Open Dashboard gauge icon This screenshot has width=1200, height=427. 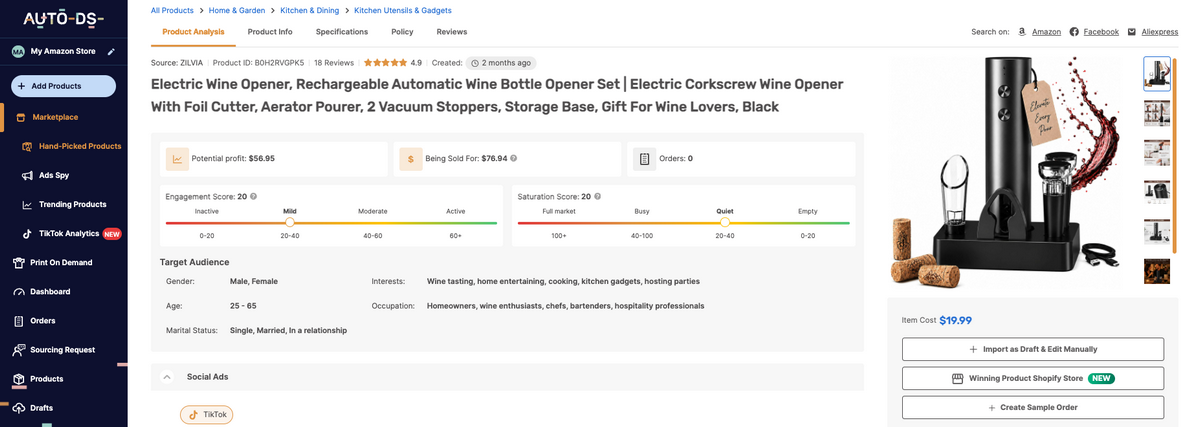19,292
